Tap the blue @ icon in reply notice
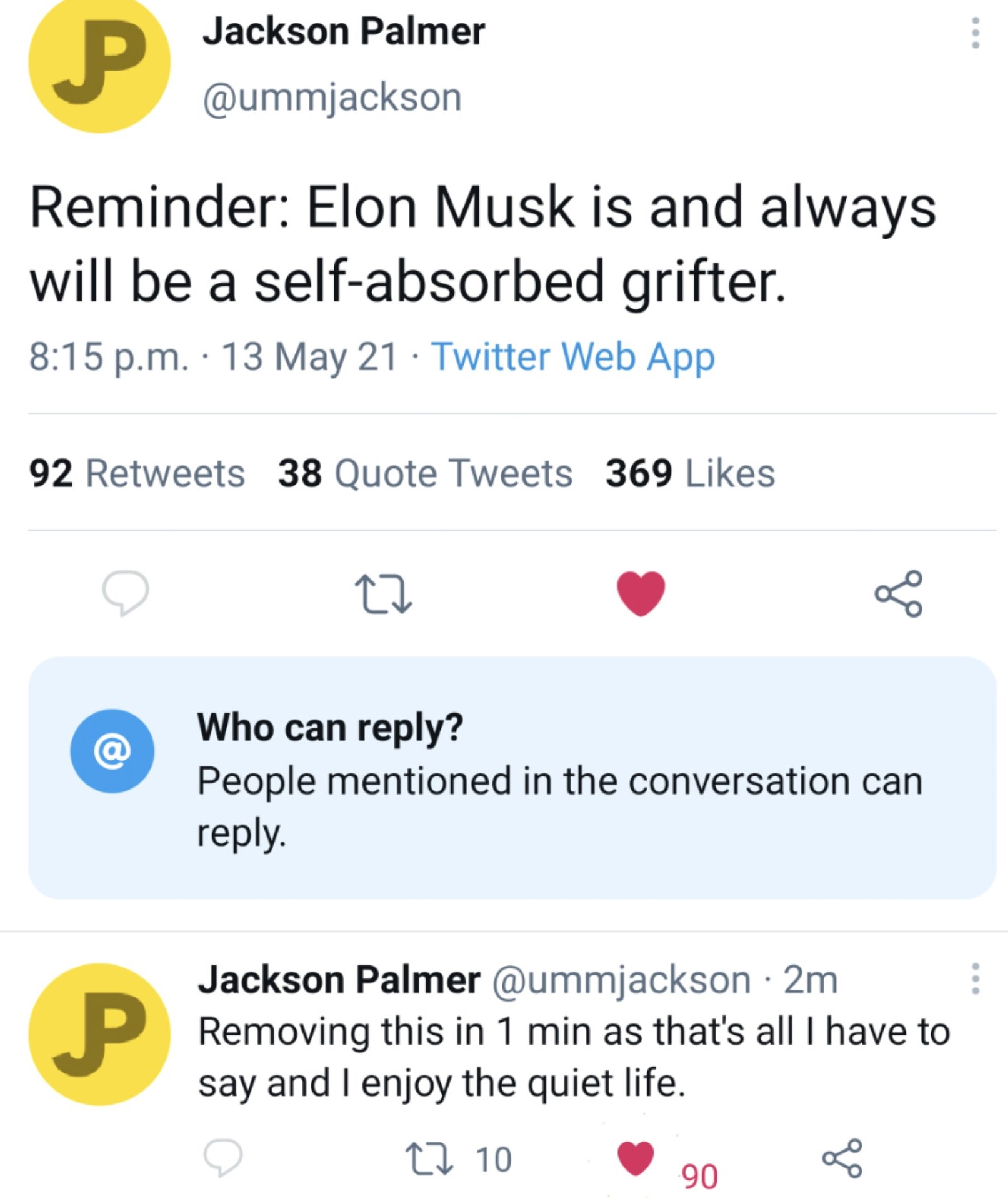This screenshot has width=1008, height=1201. click(x=112, y=751)
